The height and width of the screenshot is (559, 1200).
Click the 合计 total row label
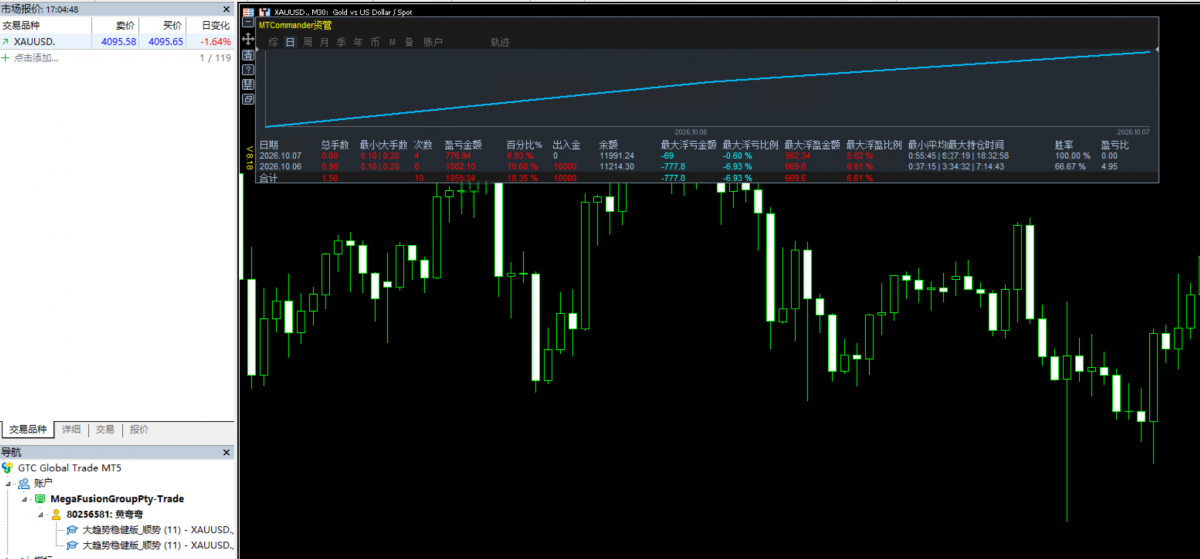268,178
